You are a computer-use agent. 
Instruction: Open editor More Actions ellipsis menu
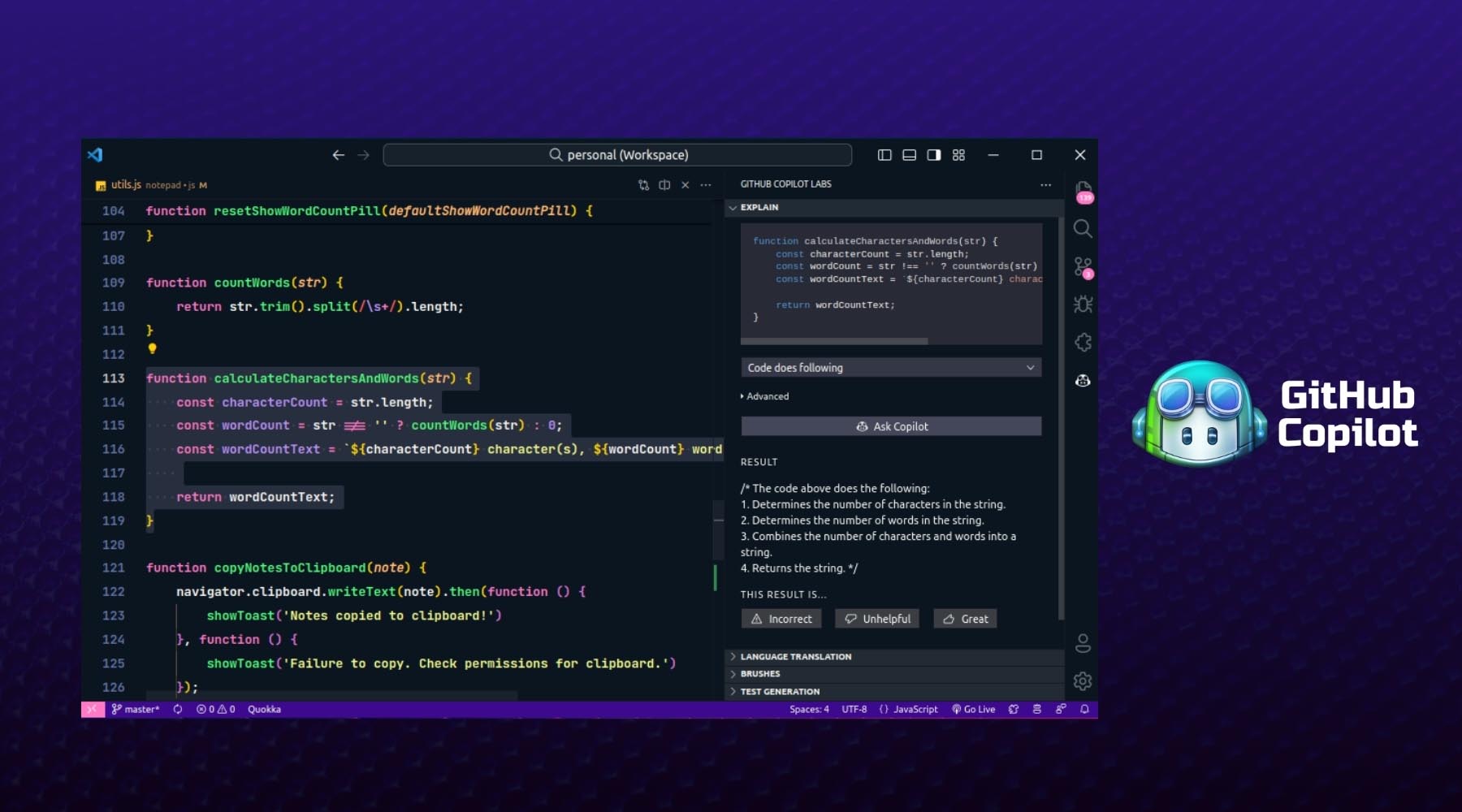[706, 185]
